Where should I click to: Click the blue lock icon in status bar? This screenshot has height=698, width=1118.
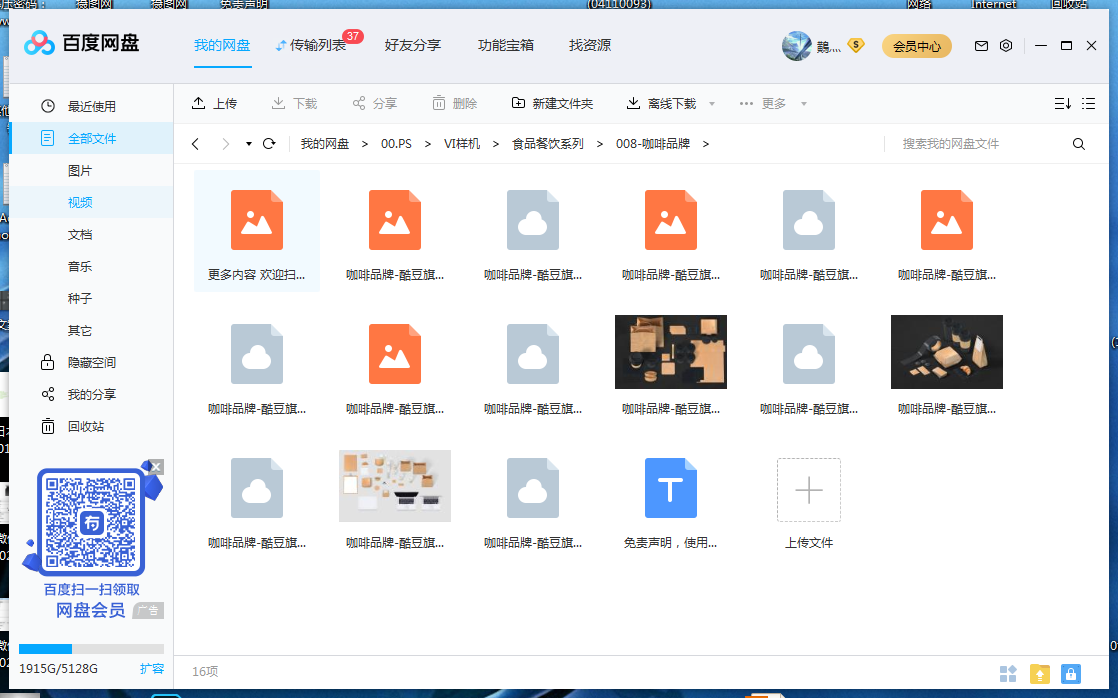click(1071, 674)
